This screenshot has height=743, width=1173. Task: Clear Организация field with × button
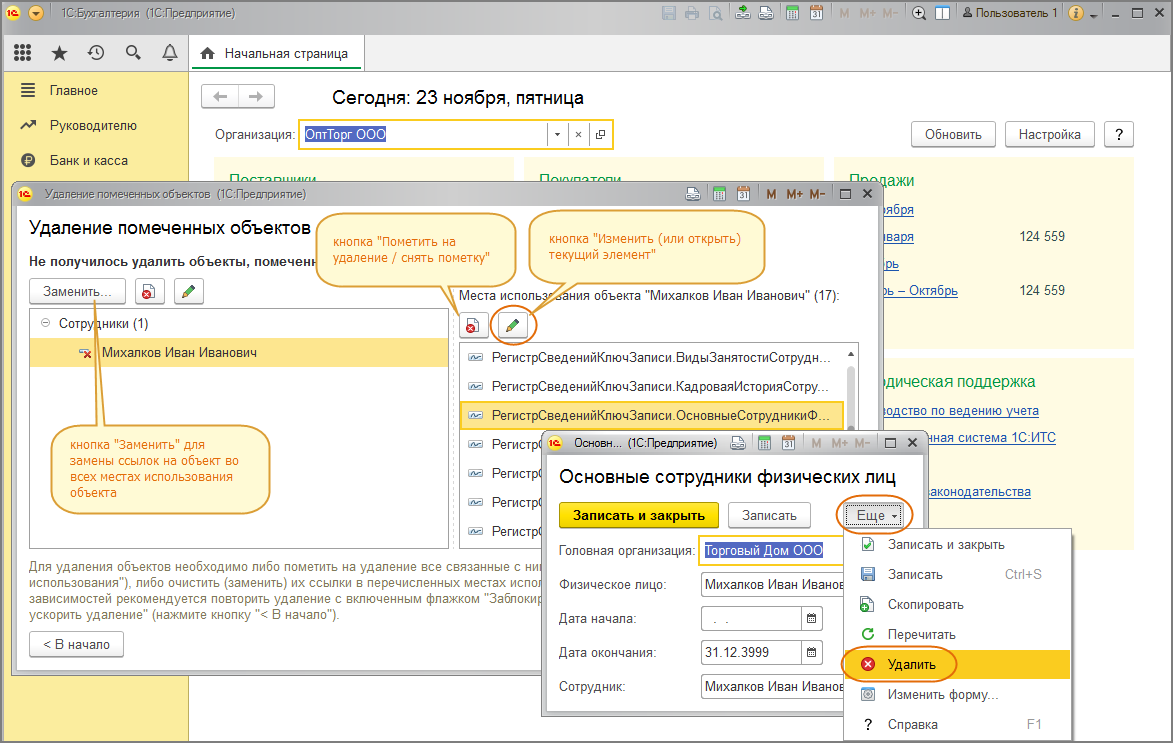coord(578,135)
